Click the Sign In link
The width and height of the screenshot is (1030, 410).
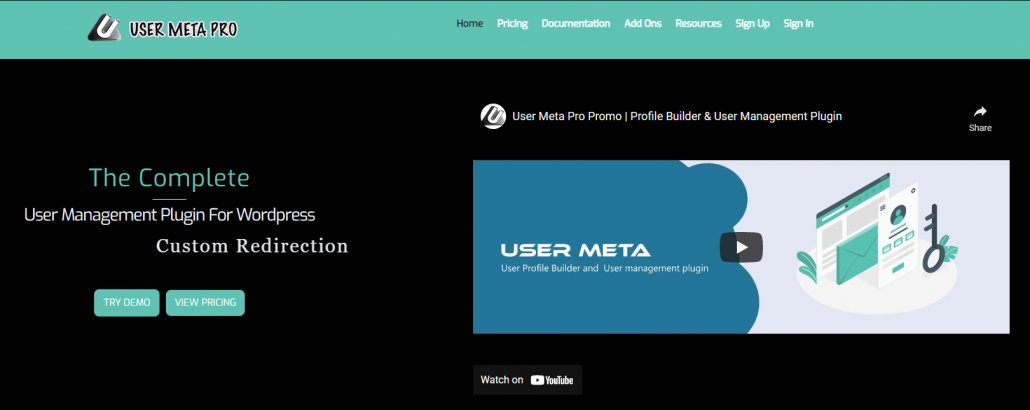[798, 24]
